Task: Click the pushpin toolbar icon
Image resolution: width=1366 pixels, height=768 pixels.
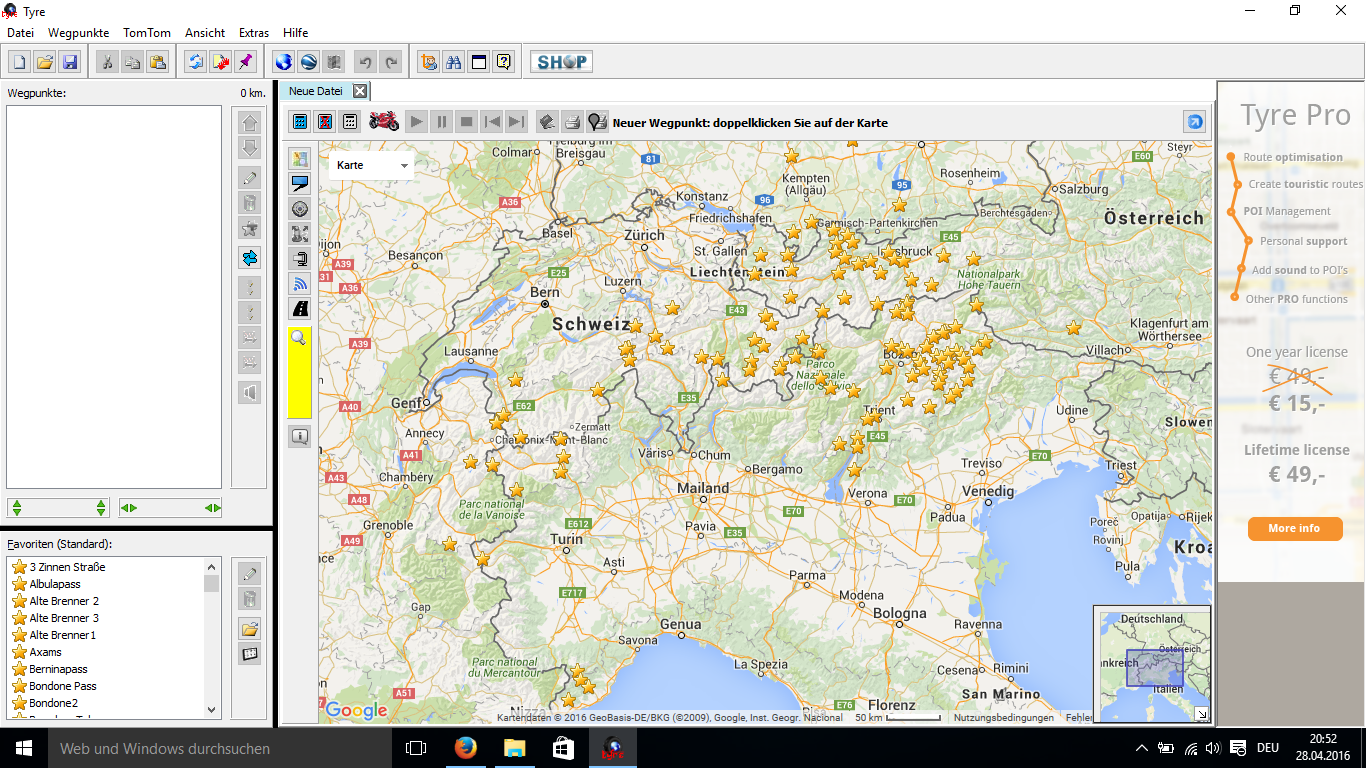Action: (245, 62)
